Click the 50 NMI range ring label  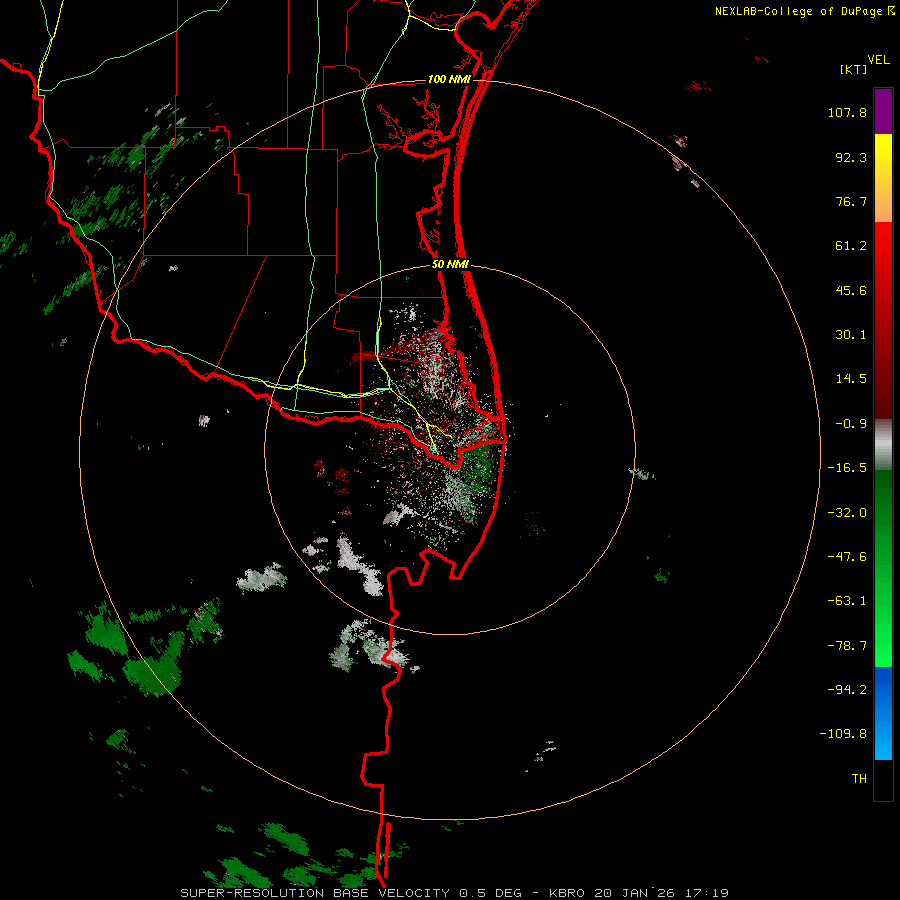click(450, 265)
